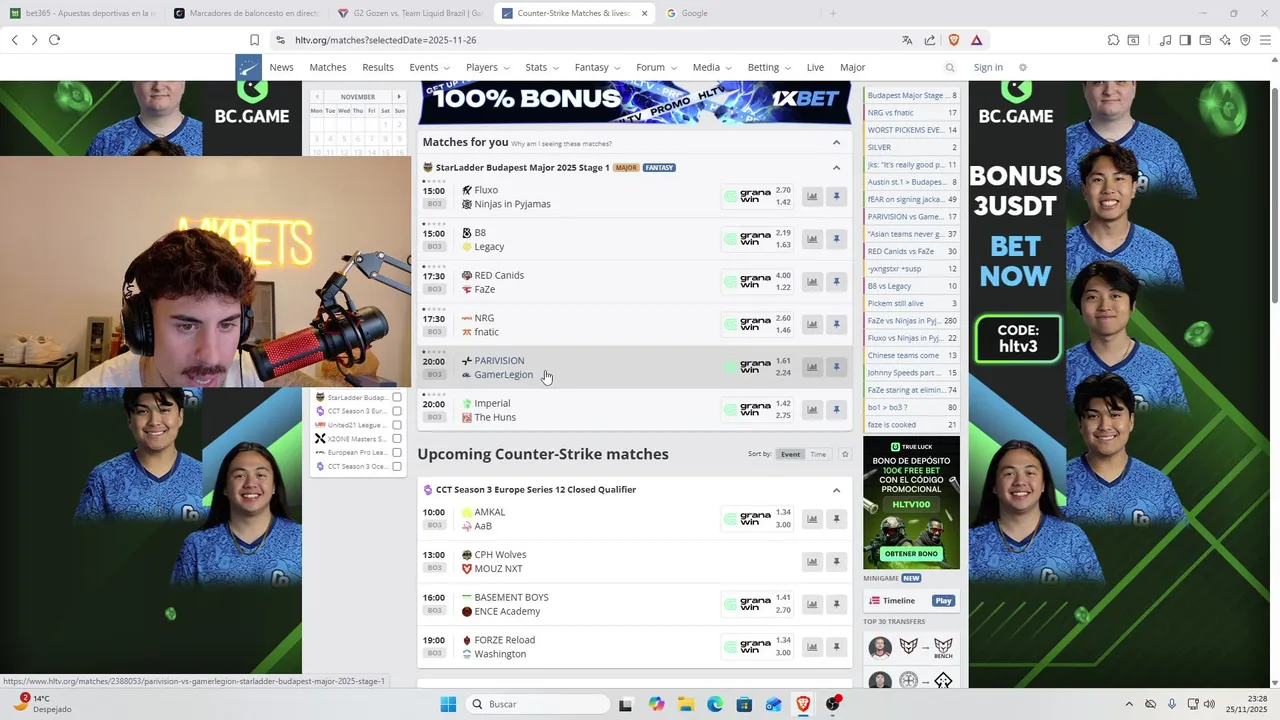Pin the B8 vs Legacy match
The height and width of the screenshot is (720, 1280).
pos(837,239)
